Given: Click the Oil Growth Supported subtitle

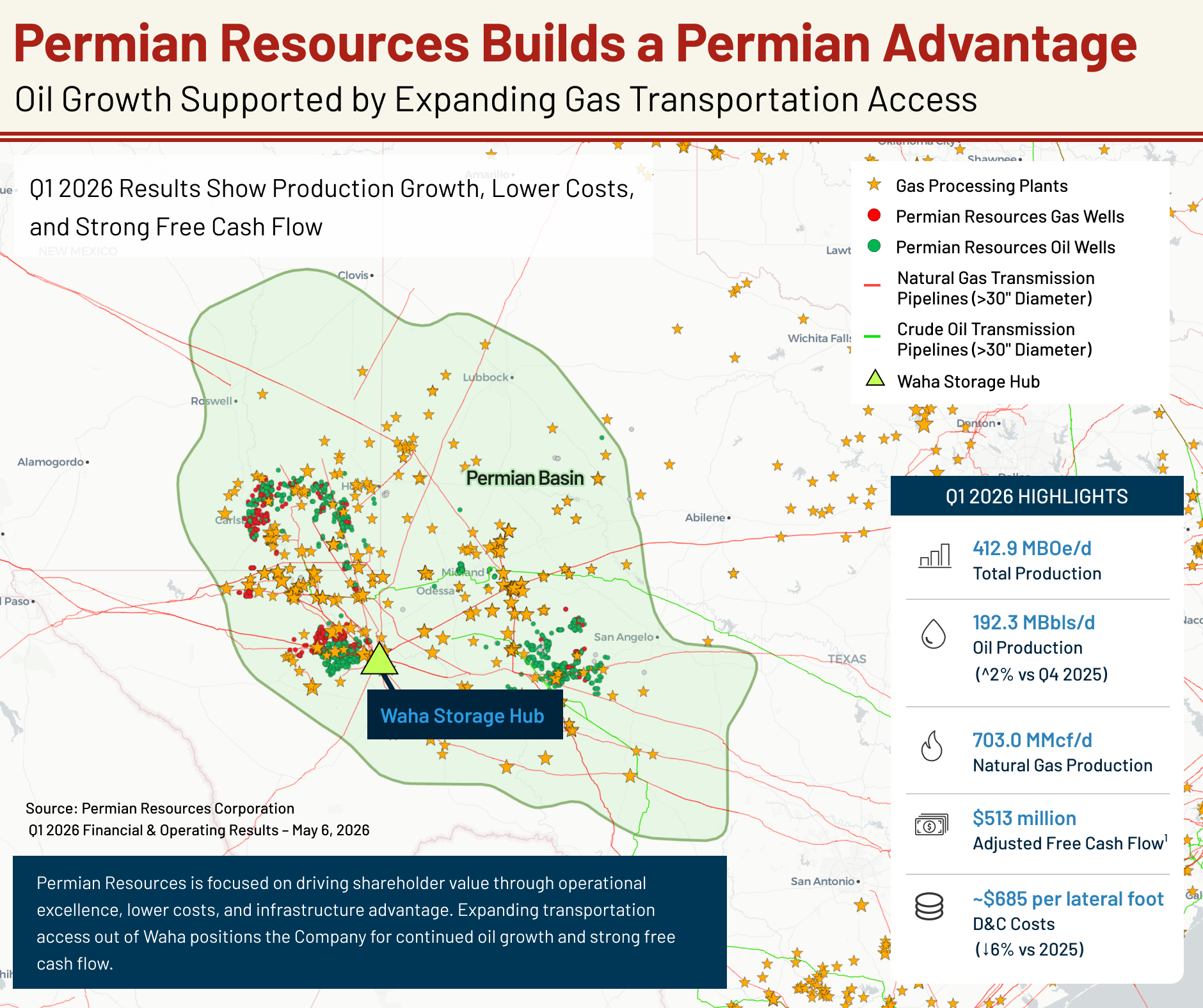Looking at the screenshot, I should pos(496,100).
